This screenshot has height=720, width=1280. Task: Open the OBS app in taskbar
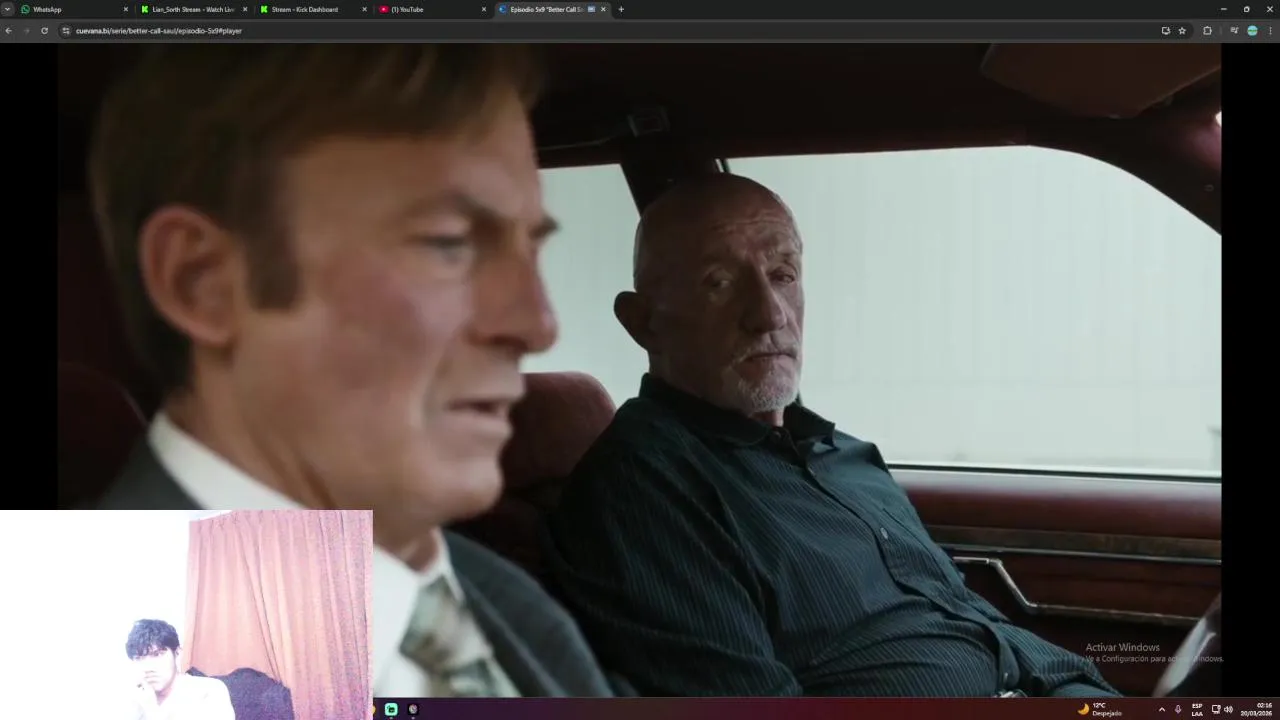coord(413,709)
